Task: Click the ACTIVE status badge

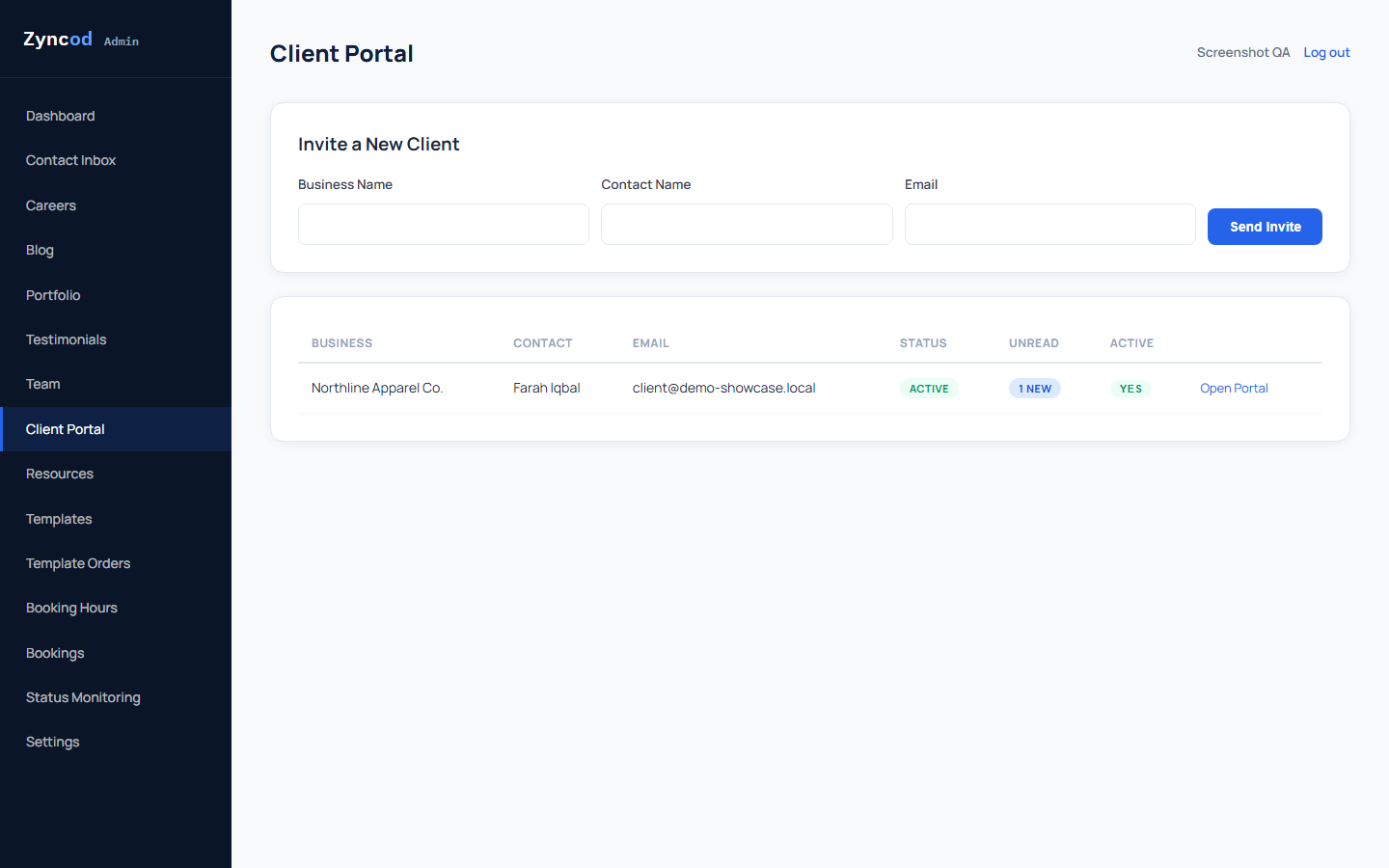Action: 929,389
